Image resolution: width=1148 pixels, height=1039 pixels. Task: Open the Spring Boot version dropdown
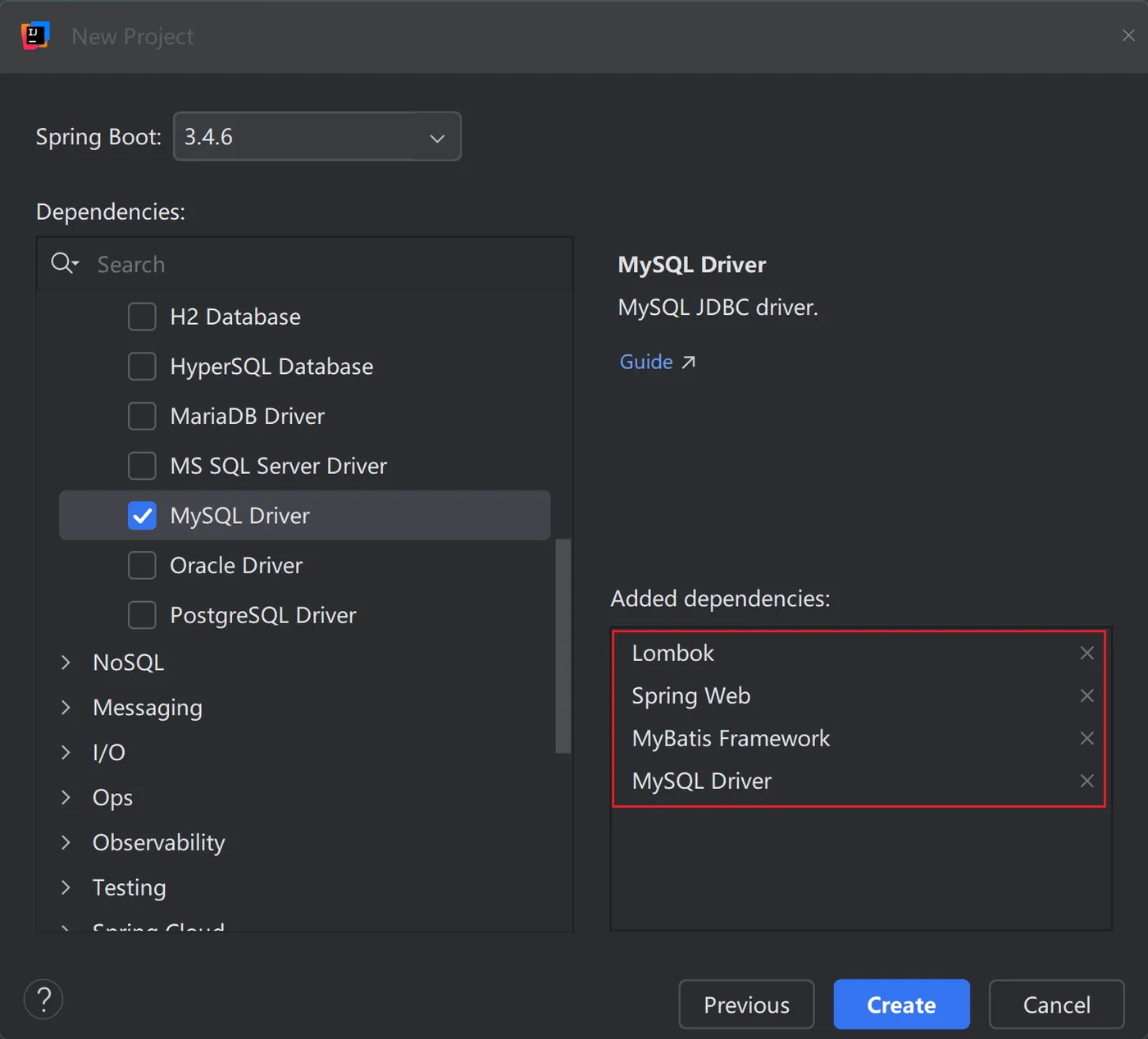tap(317, 136)
